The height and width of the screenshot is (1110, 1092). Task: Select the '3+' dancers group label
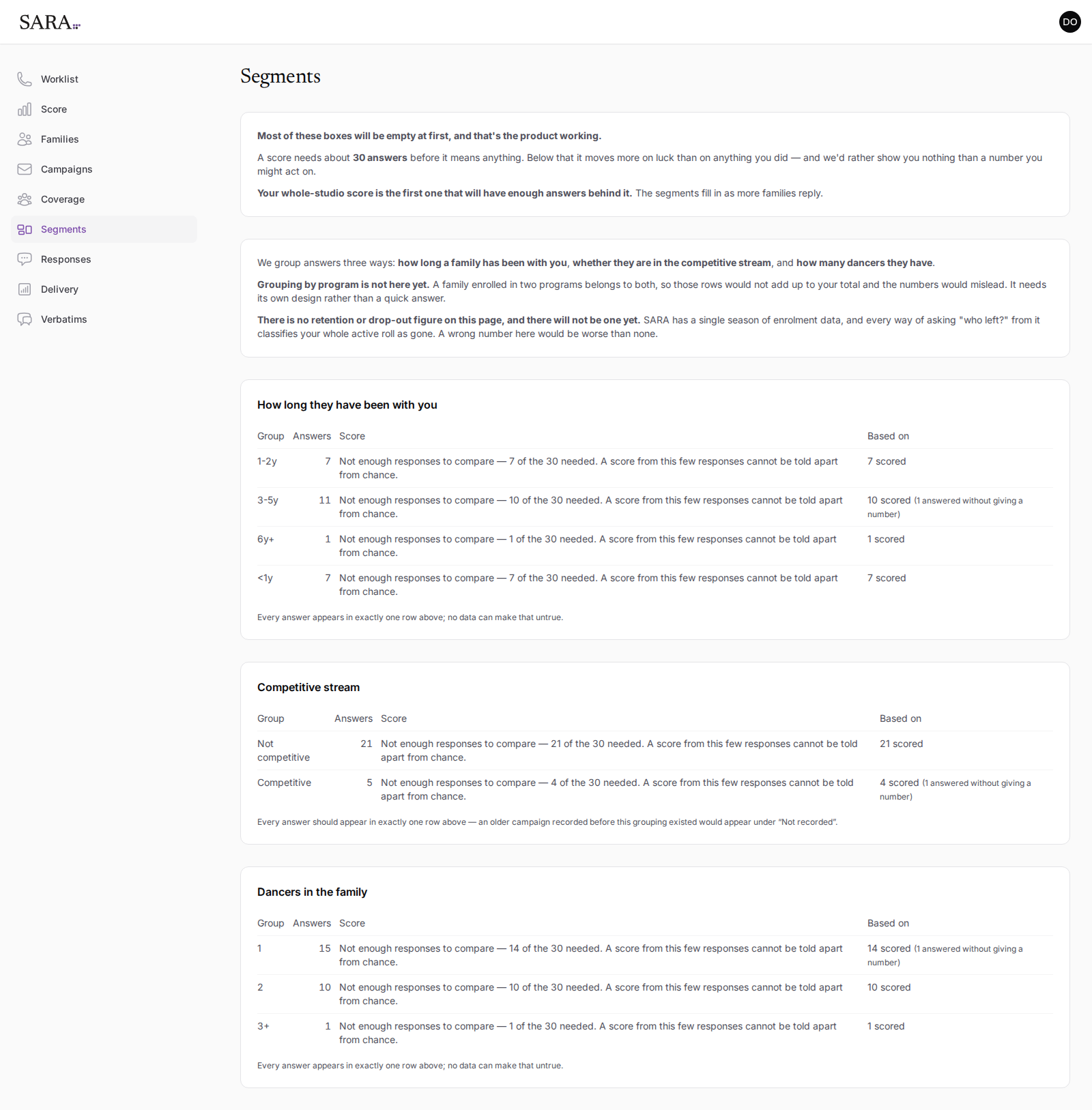pos(263,1027)
